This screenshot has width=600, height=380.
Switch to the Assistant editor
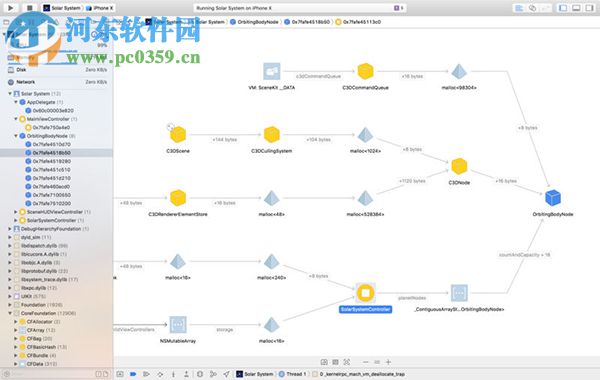coord(532,8)
